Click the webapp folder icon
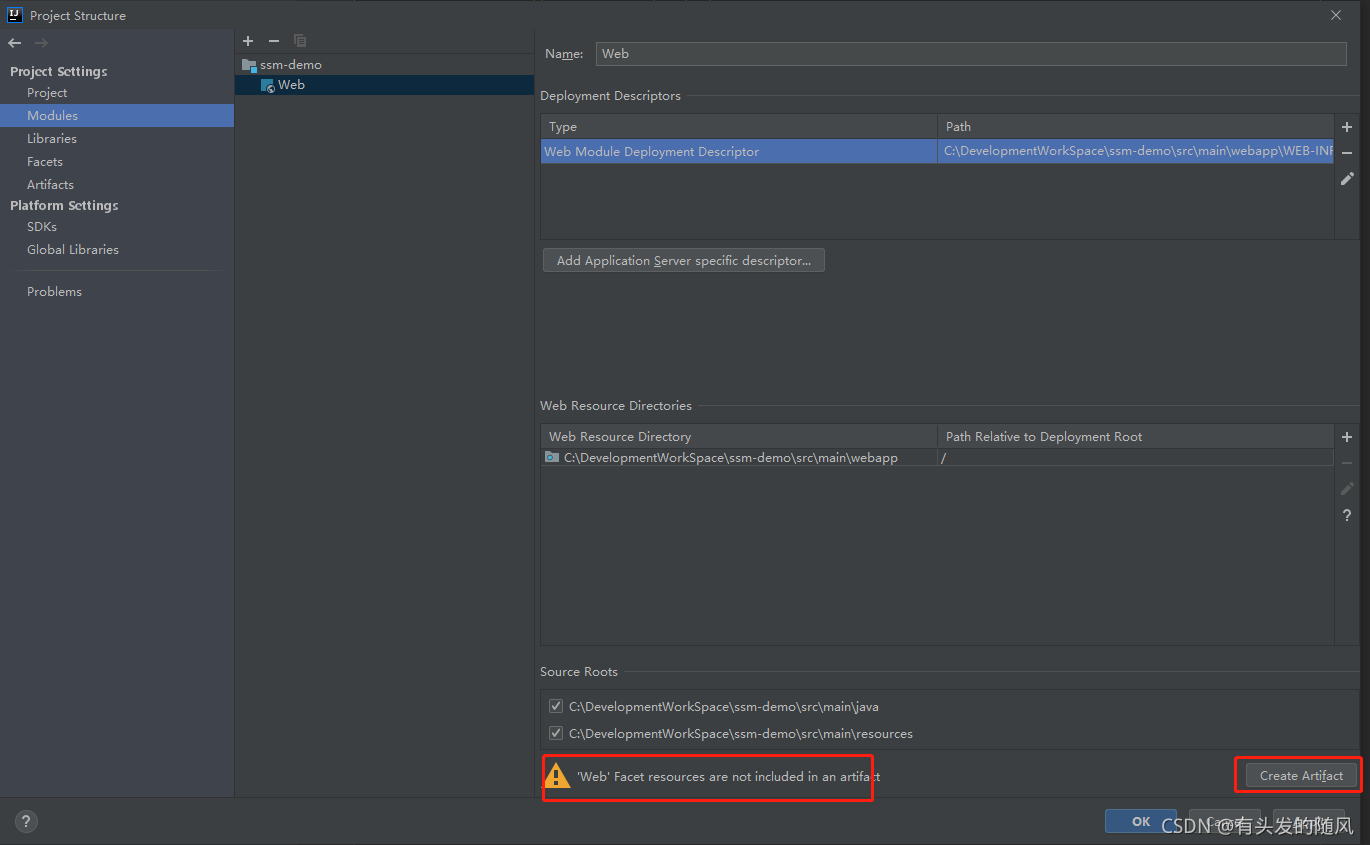The image size is (1370, 845). [552, 457]
